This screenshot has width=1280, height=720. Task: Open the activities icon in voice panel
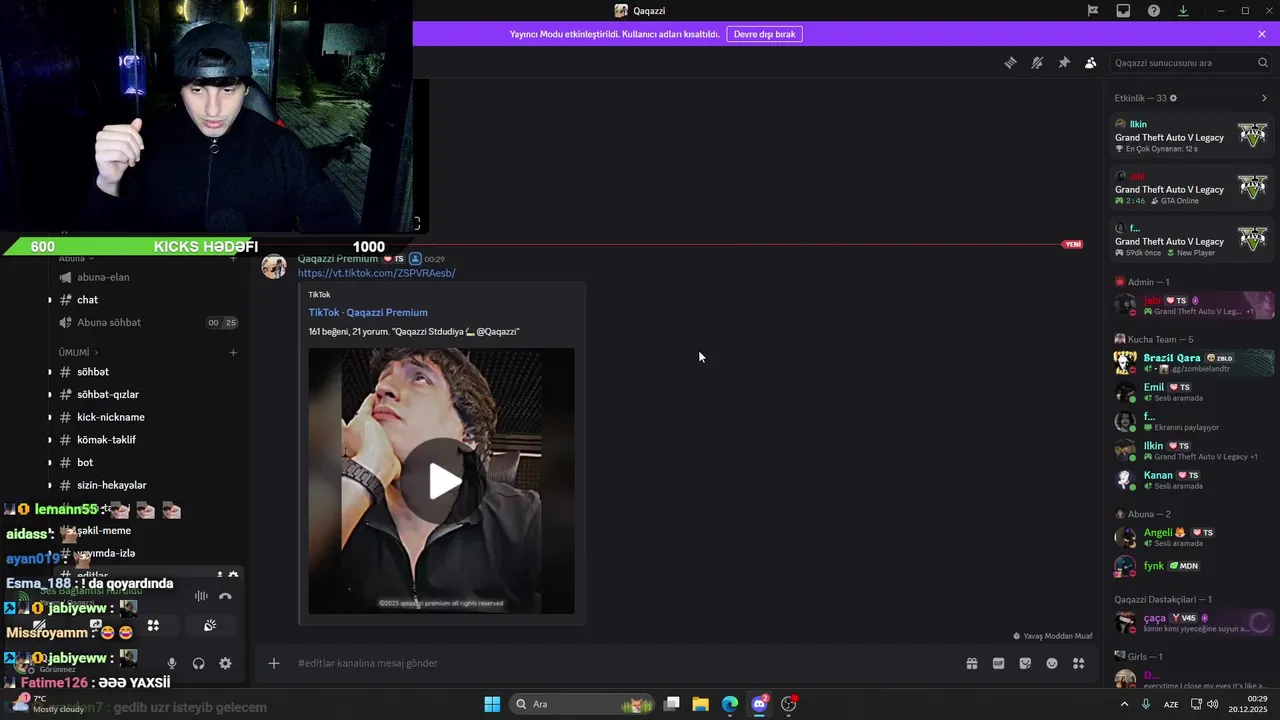(153, 626)
